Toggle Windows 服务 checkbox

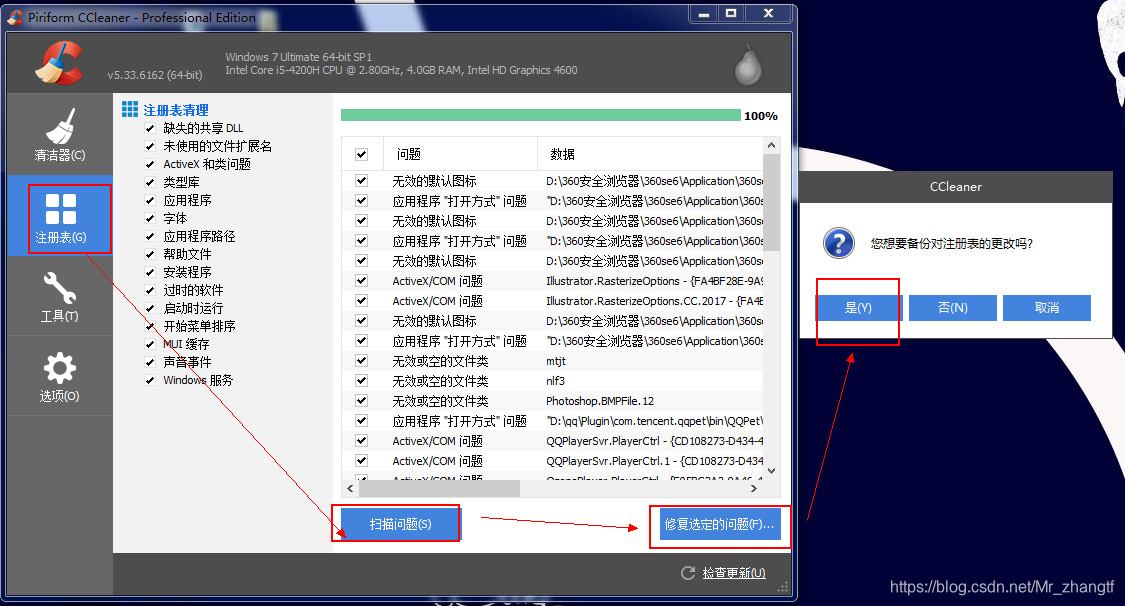coord(150,380)
